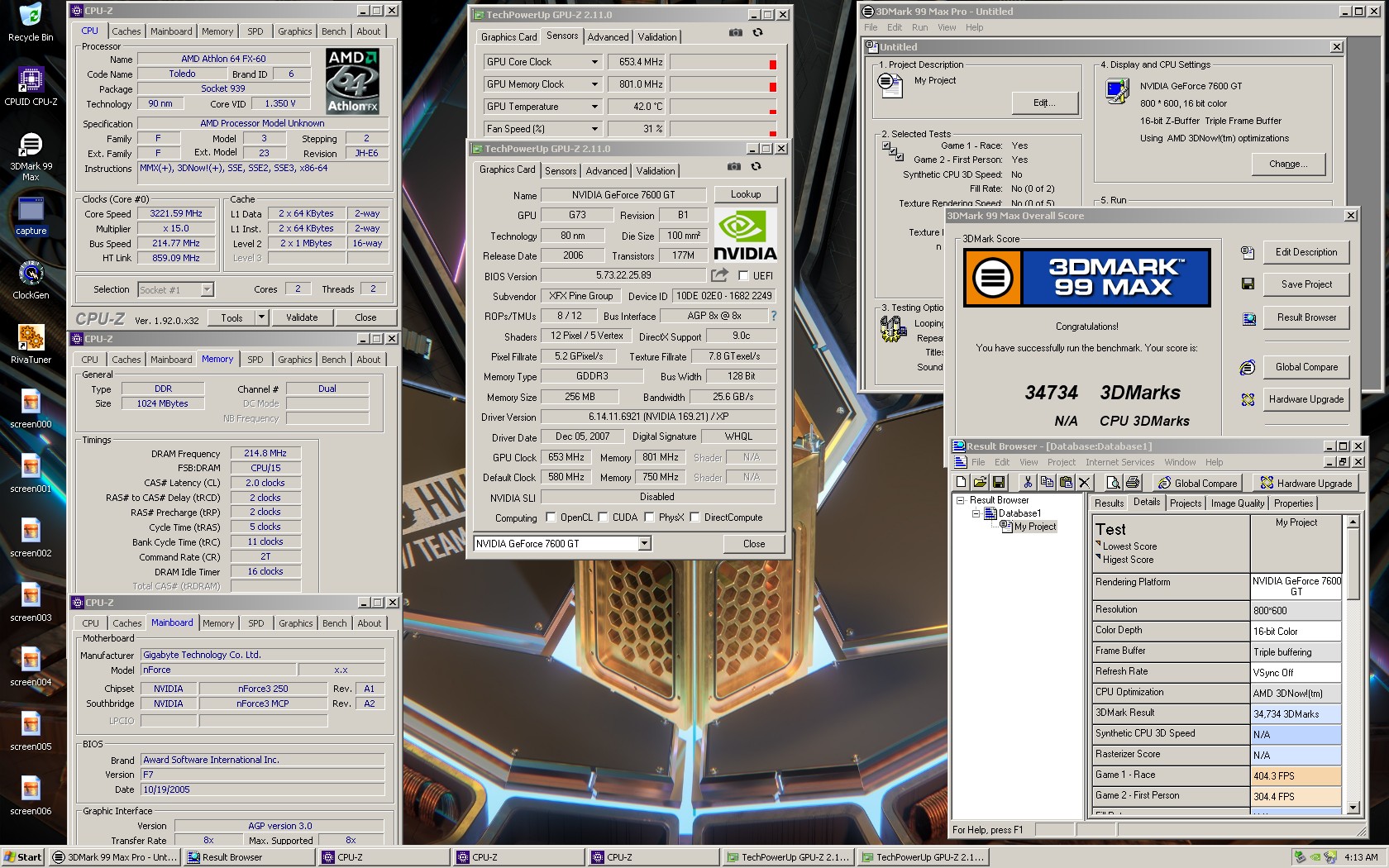This screenshot has height=868, width=1389.
Task: Click Edit... under Project Description
Action: [x=1044, y=103]
